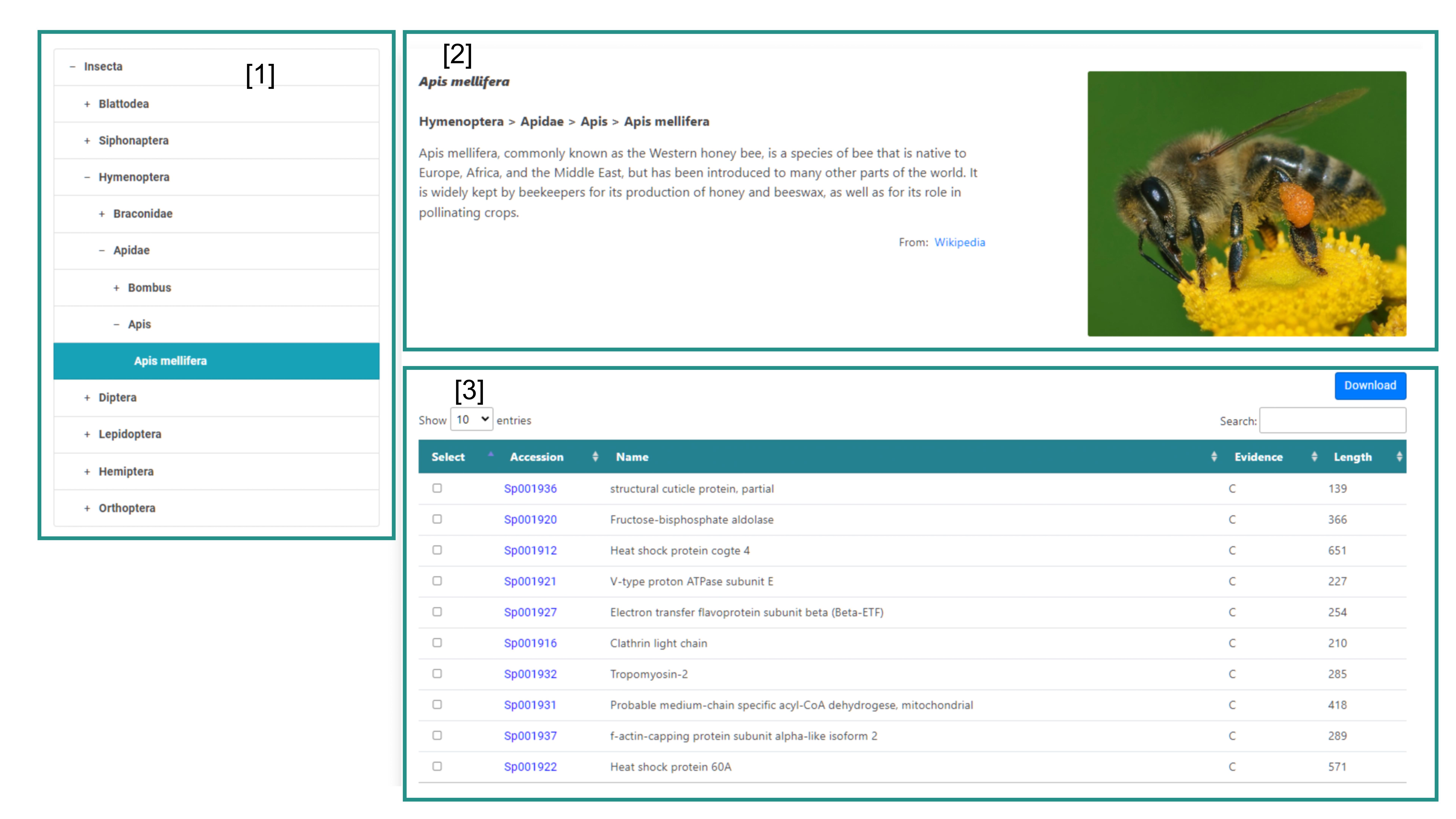Open accession link Sp001912

coord(530,551)
